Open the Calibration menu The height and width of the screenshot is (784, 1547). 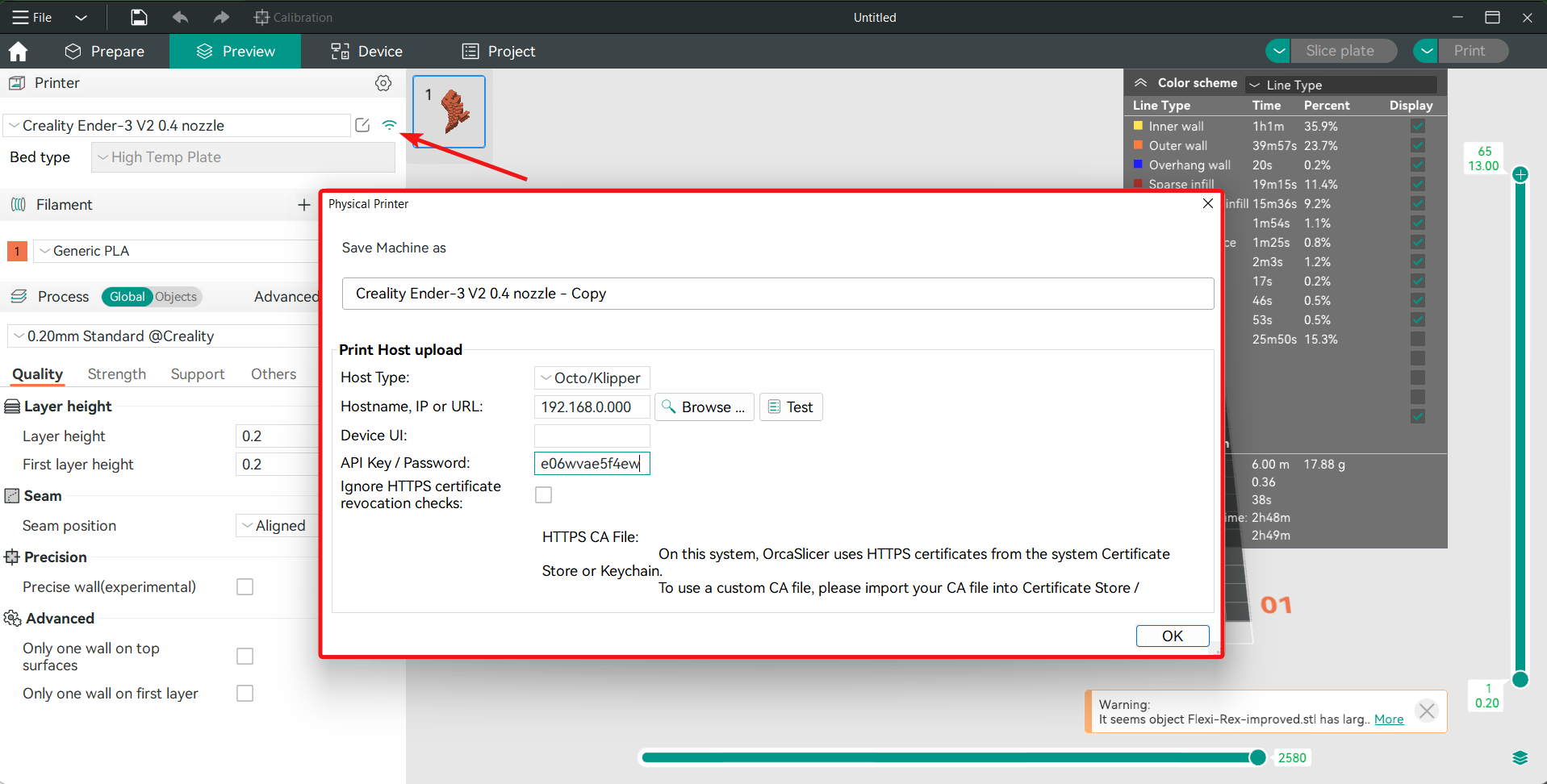(293, 17)
